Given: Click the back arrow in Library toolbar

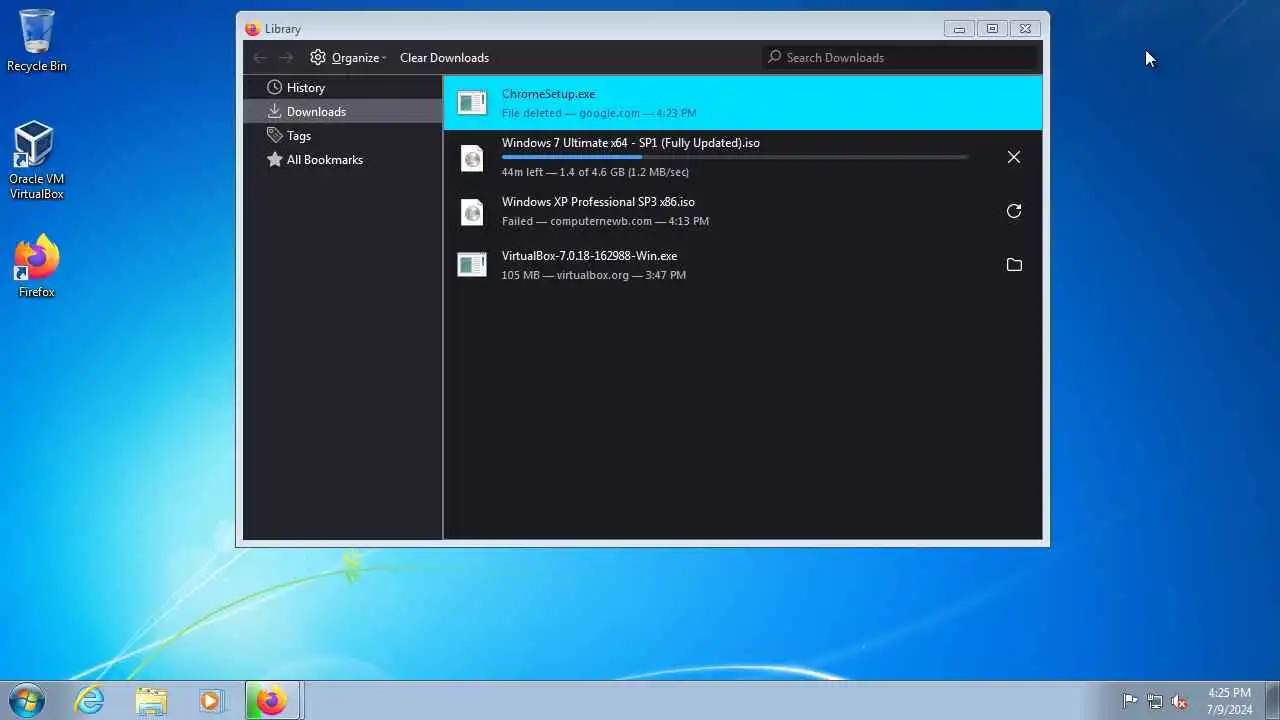Looking at the screenshot, I should click(x=260, y=58).
